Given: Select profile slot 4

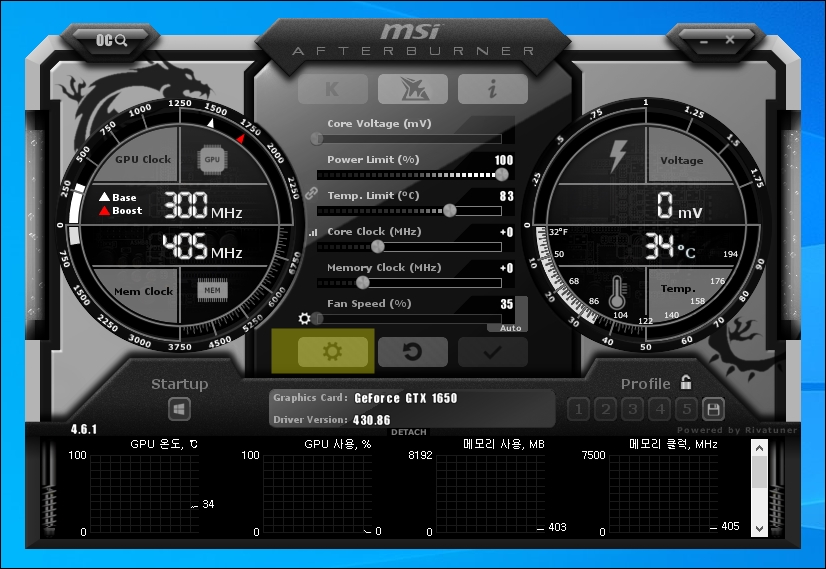Looking at the screenshot, I should pos(660,409).
